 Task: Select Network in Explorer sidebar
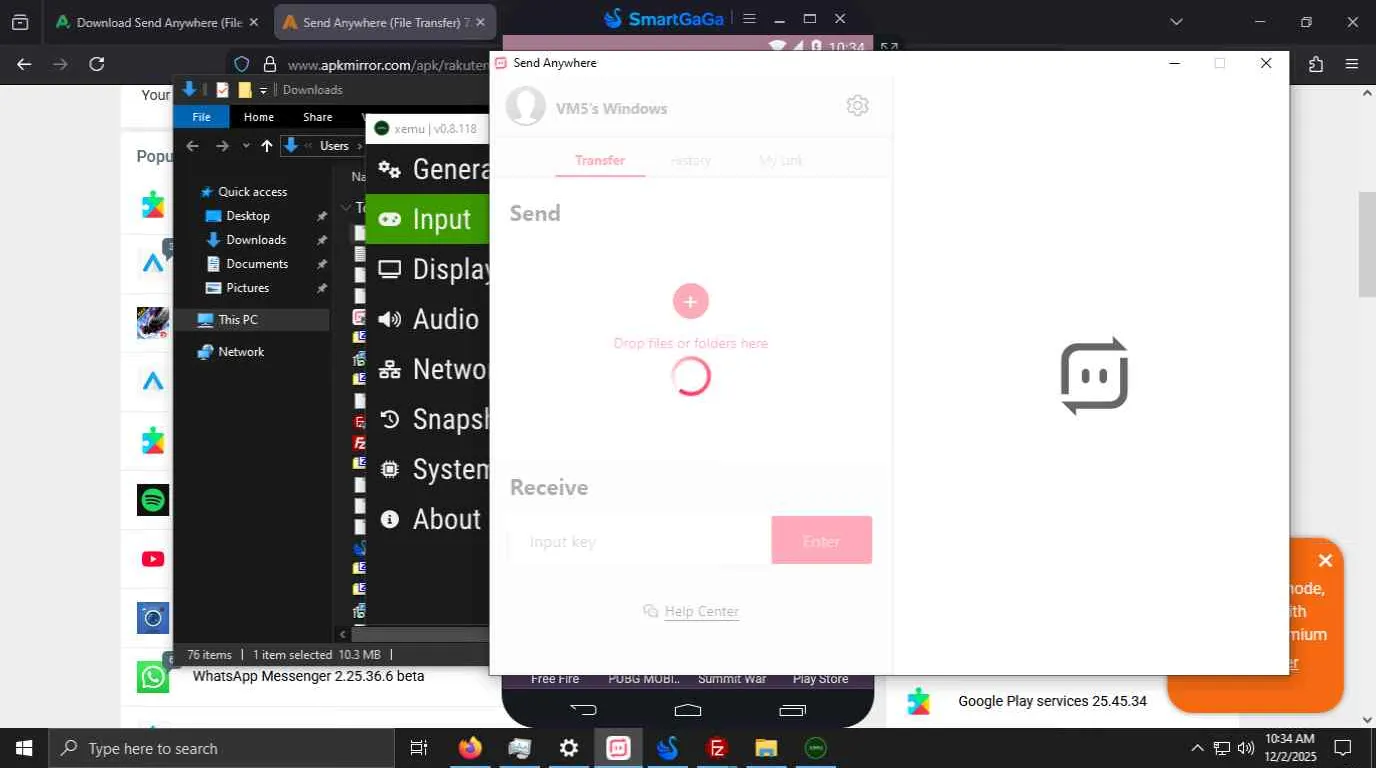coord(241,352)
